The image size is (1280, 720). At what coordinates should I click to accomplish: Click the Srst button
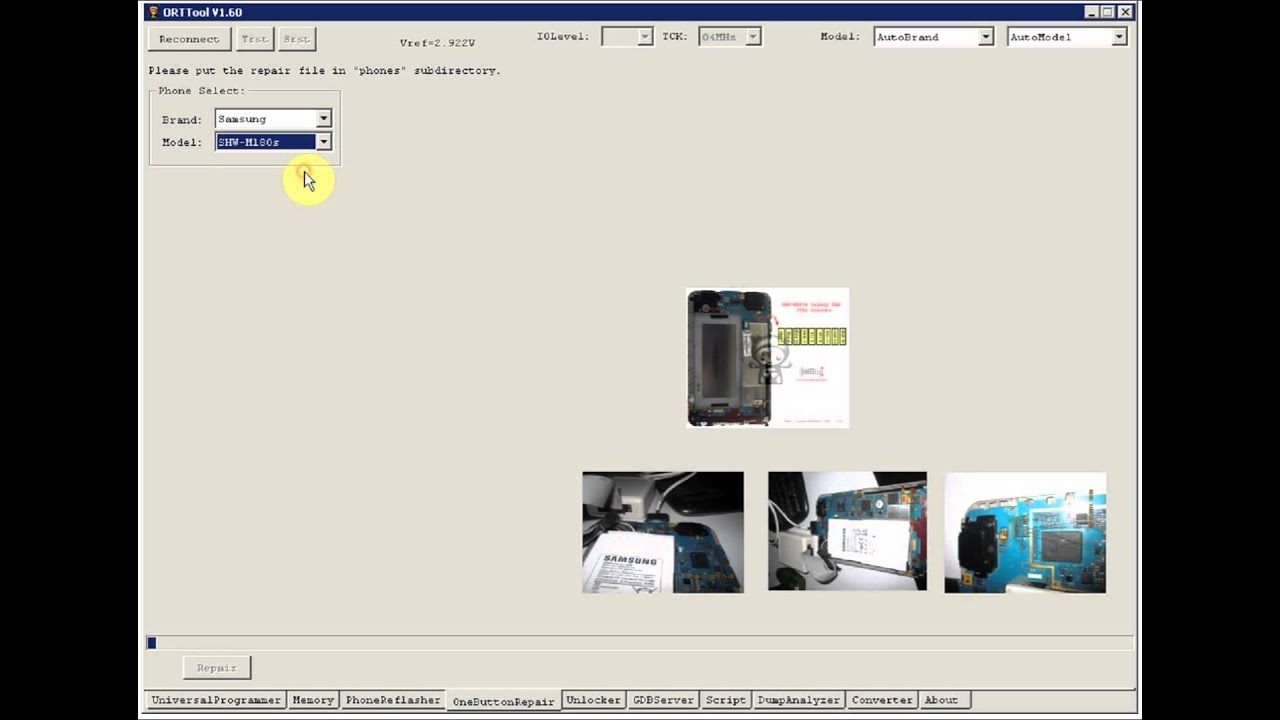coord(296,39)
